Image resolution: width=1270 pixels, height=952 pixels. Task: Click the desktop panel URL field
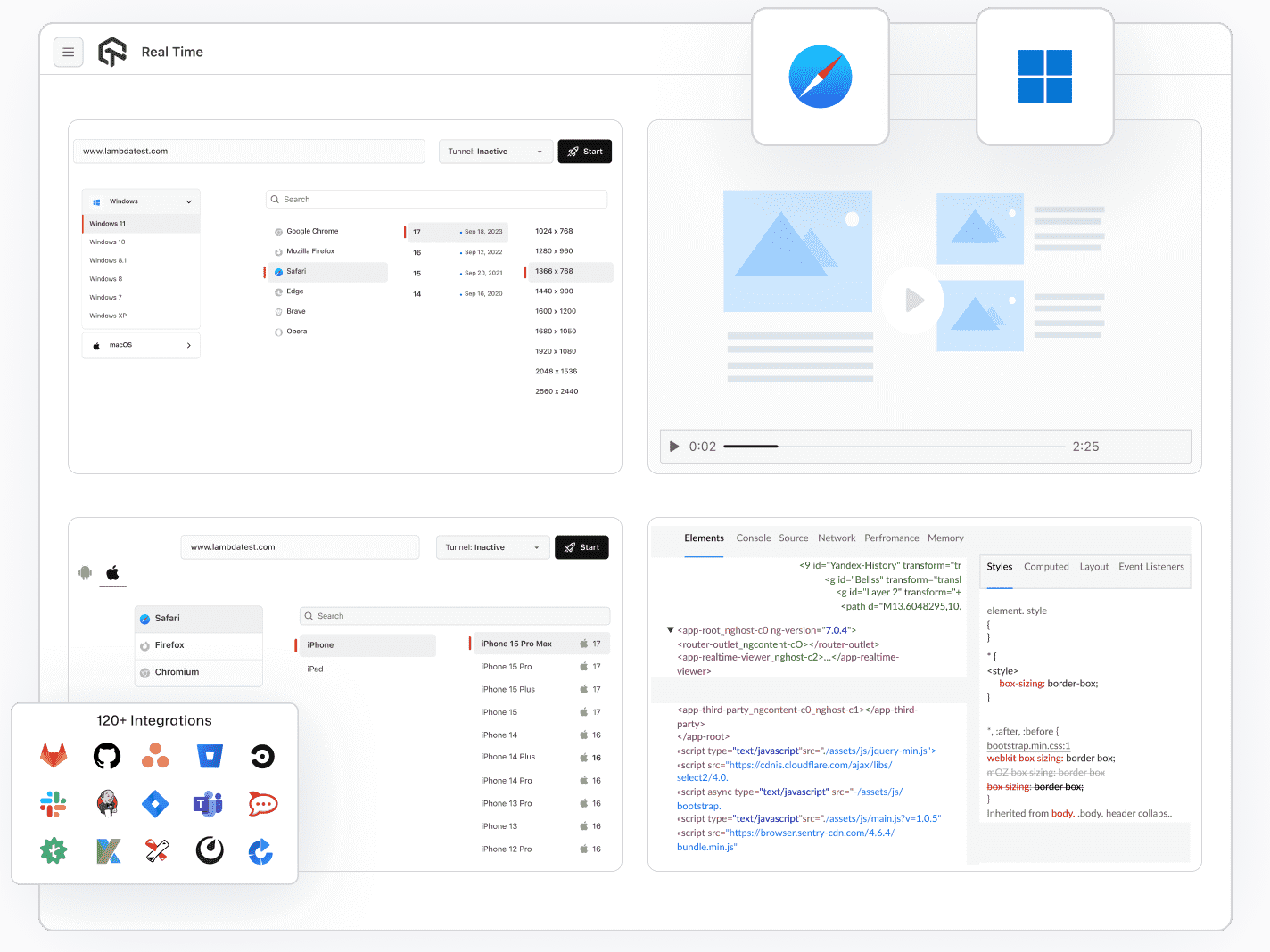249,152
